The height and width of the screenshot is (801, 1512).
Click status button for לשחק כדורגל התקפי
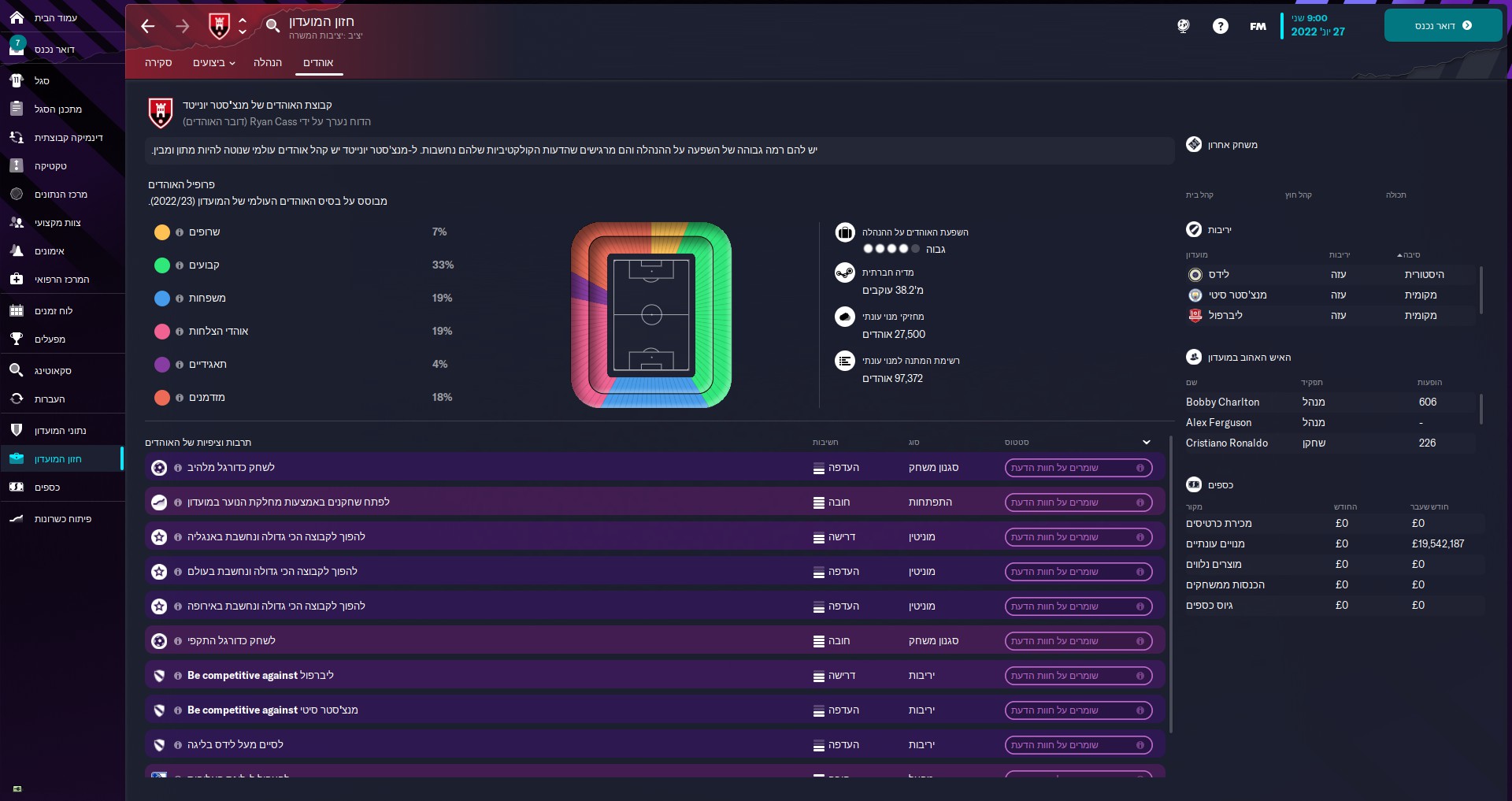(1078, 641)
